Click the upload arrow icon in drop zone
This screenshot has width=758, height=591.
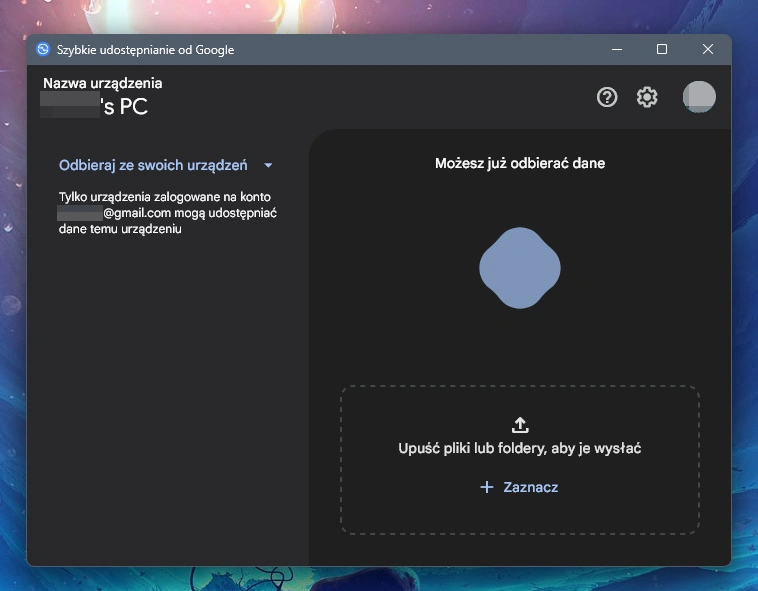[520, 425]
